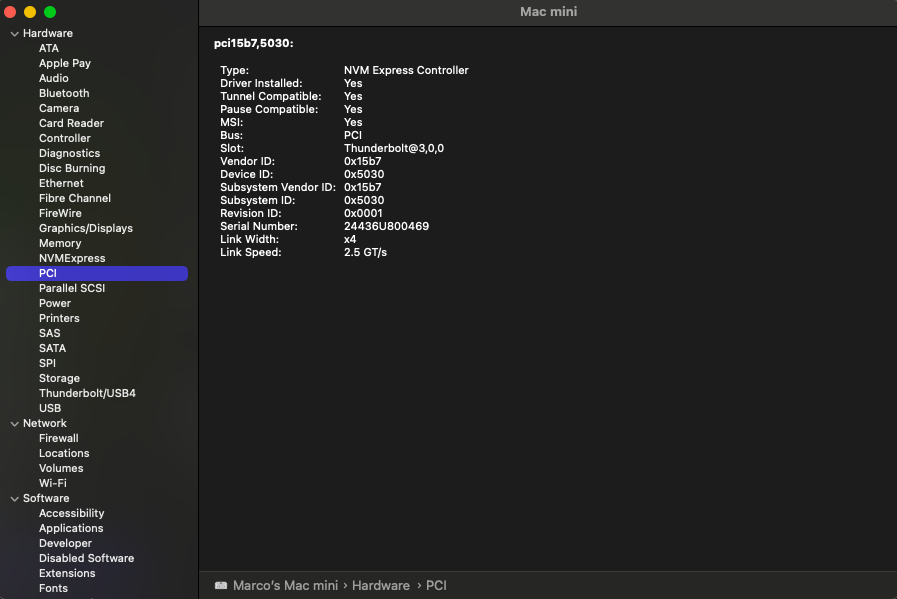Select Developer under Software

coord(65,543)
